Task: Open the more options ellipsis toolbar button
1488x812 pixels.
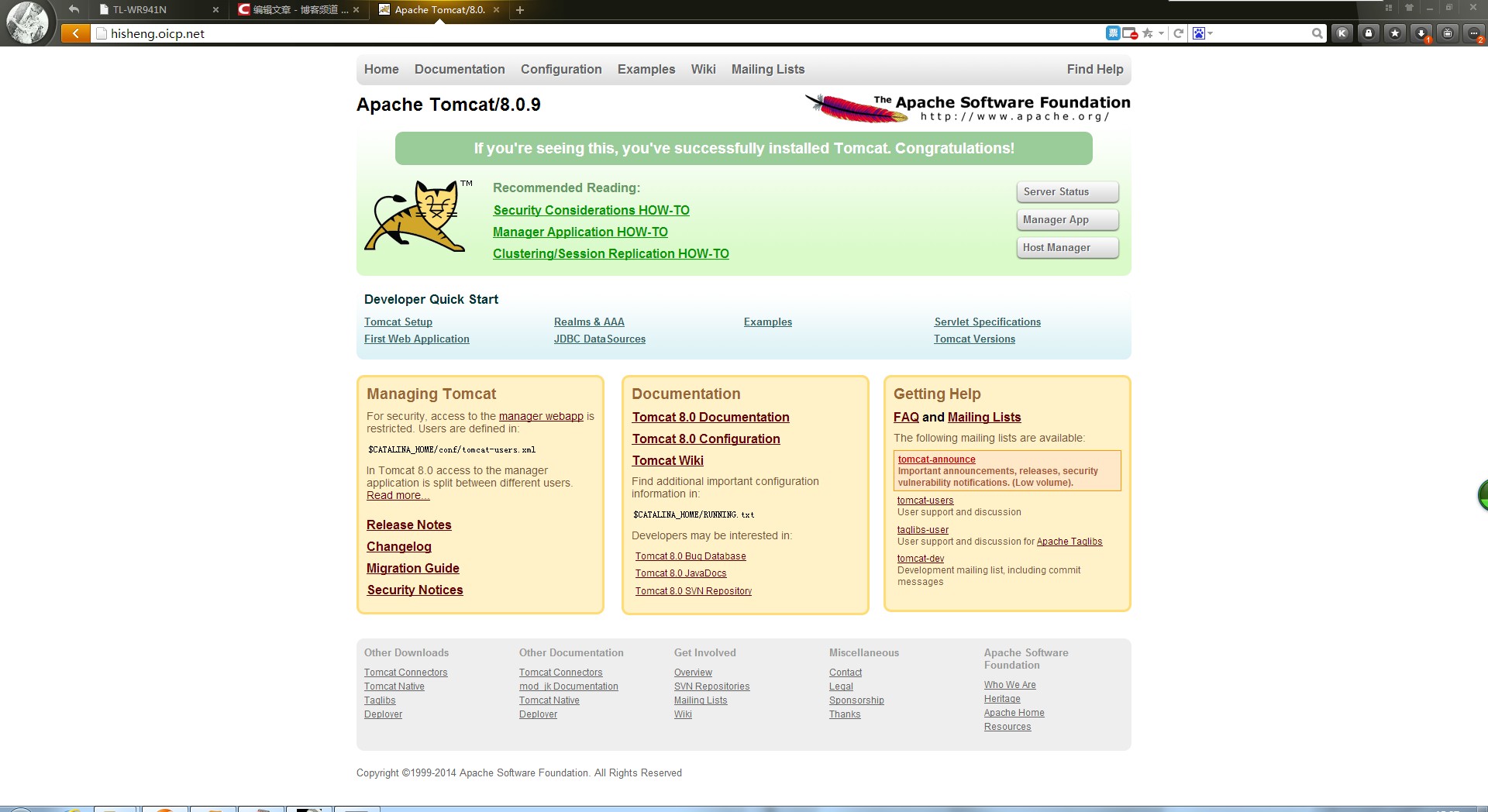Action: click(x=1474, y=33)
